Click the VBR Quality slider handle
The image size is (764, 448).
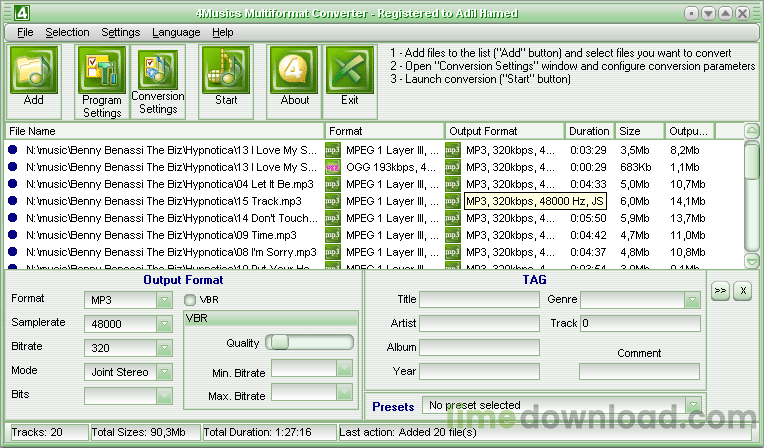click(x=280, y=342)
